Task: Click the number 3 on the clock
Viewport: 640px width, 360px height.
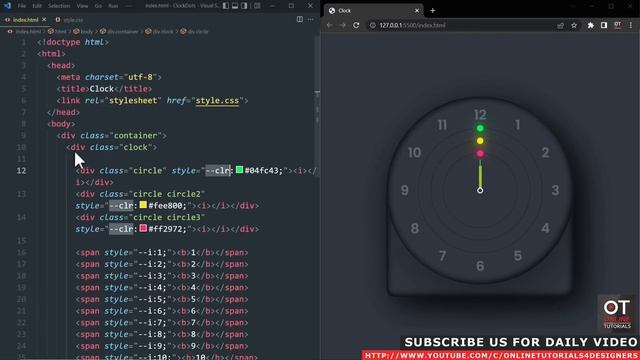Action: pos(555,190)
